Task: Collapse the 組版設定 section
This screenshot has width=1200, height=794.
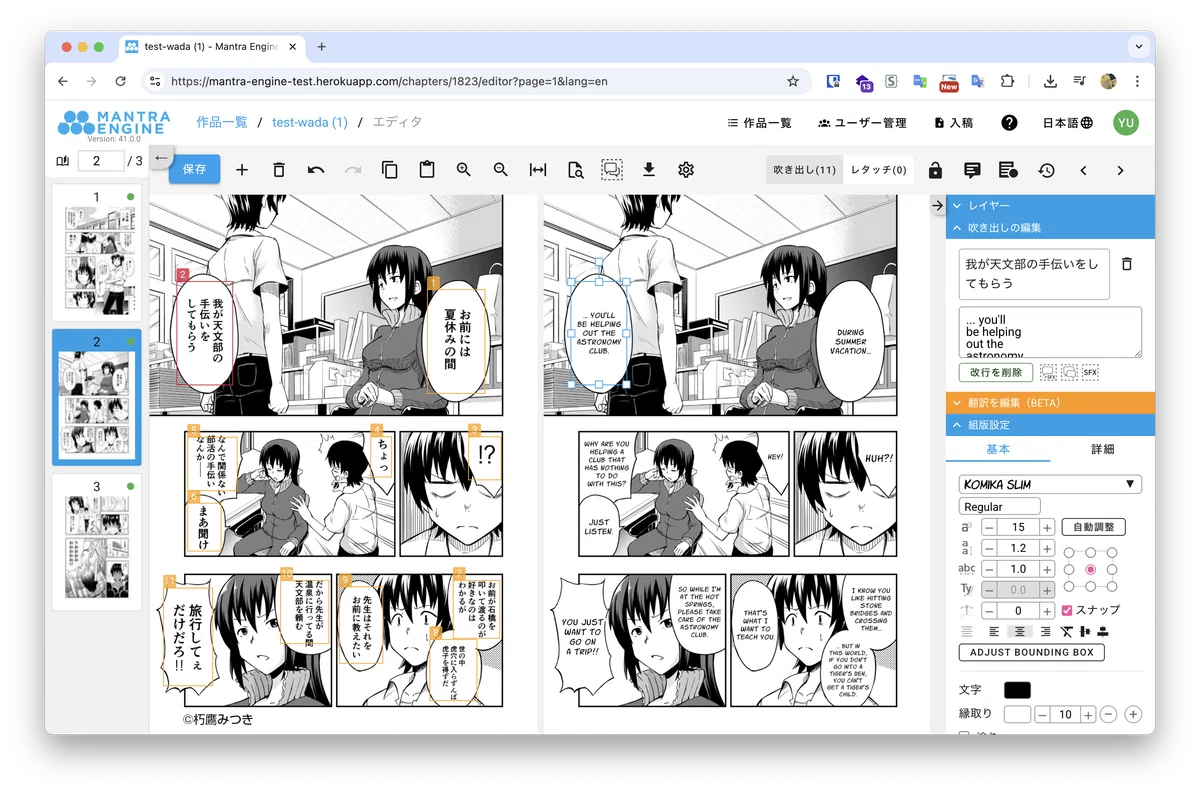Action: point(1050,425)
